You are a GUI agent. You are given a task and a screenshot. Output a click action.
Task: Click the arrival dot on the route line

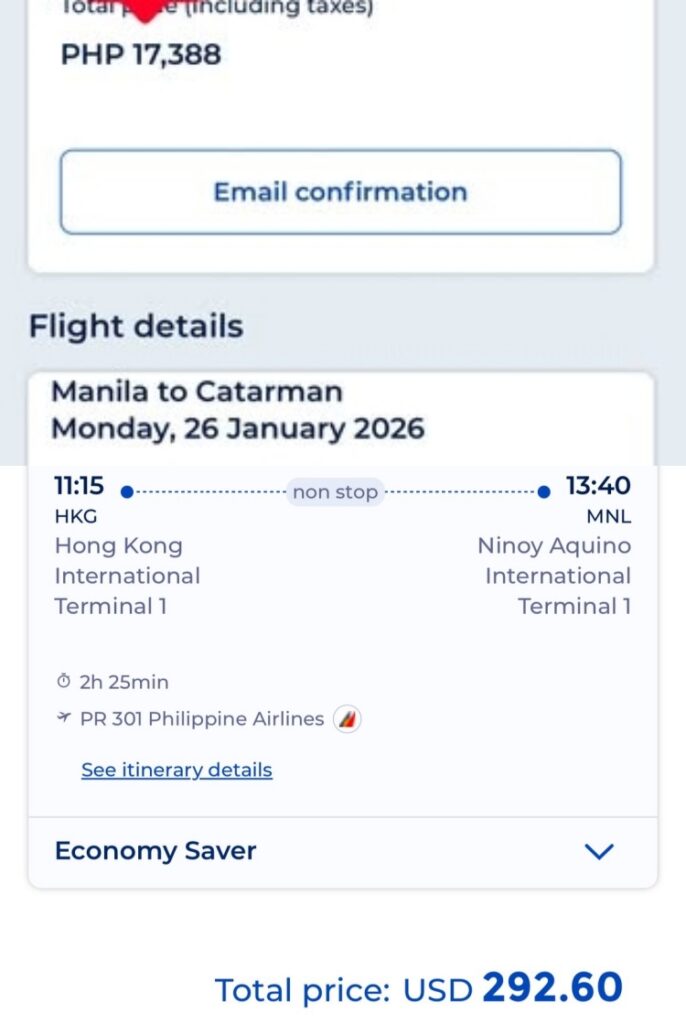coord(543,492)
